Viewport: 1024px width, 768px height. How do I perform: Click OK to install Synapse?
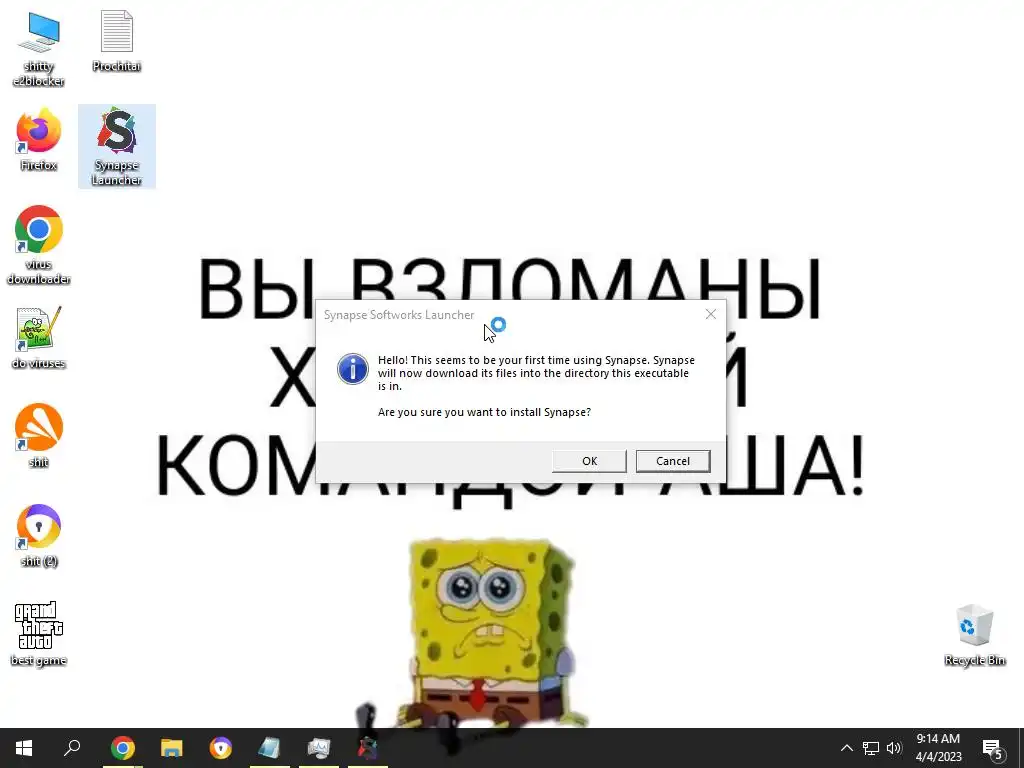tap(589, 461)
